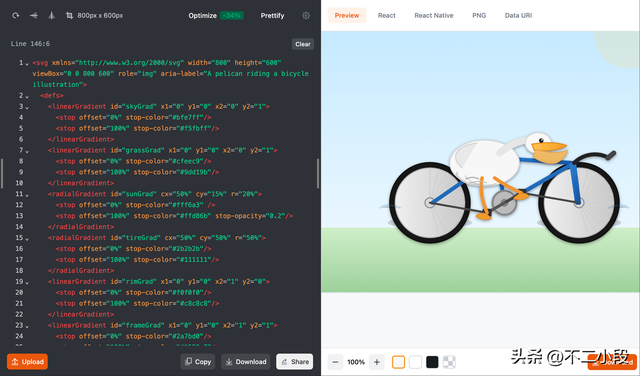Fold the skyGrad linearGradient at line 3

27,107
